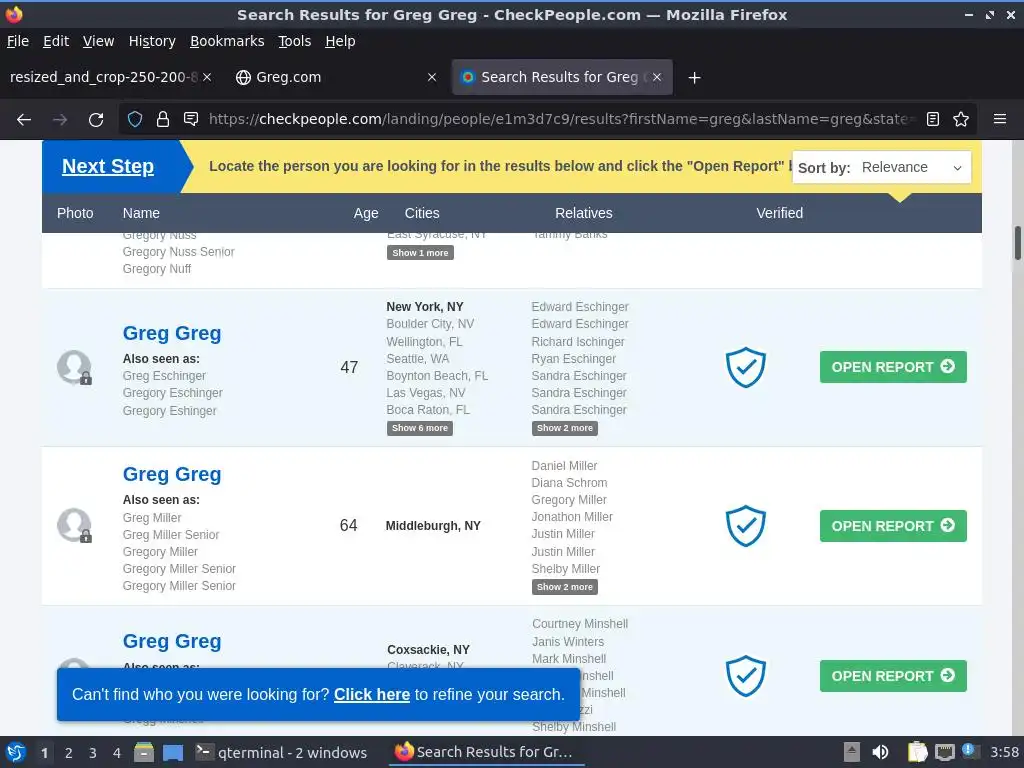Open the Greg Greg name link aged 47
1024x768 pixels.
(172, 333)
